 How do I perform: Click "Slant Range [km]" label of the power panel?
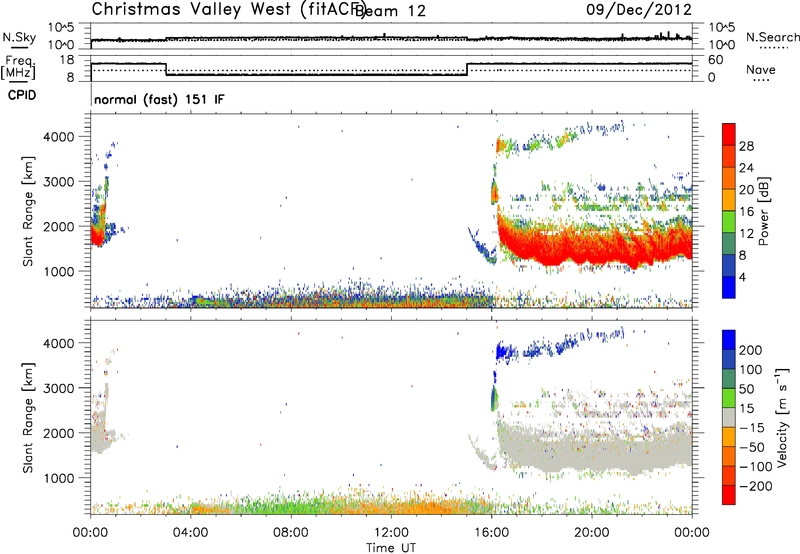tap(28, 211)
